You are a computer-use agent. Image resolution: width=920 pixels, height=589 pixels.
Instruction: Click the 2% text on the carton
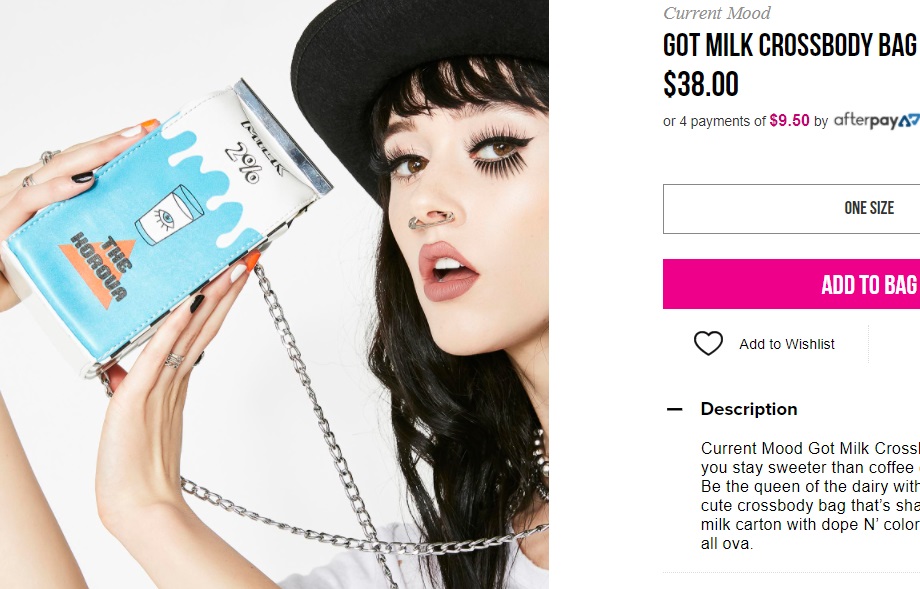click(x=243, y=162)
